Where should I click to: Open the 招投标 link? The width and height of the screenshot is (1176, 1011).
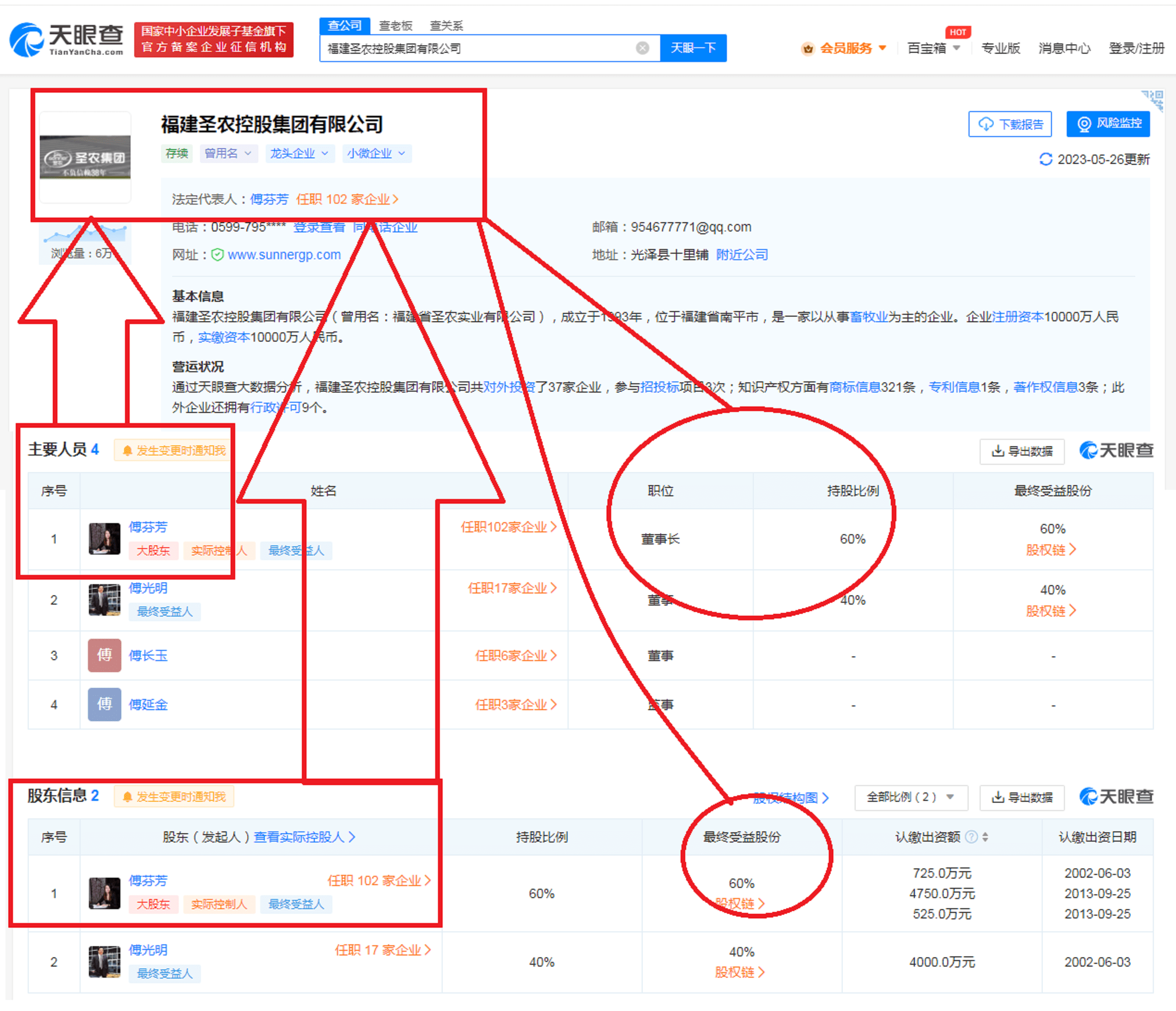pos(659,387)
